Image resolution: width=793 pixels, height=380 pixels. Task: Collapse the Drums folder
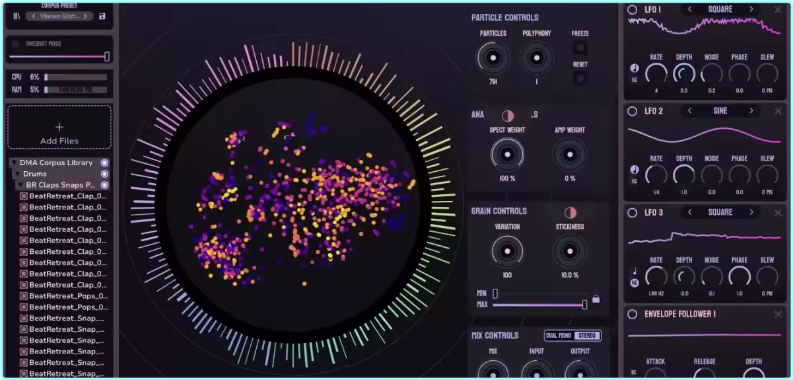(18, 174)
